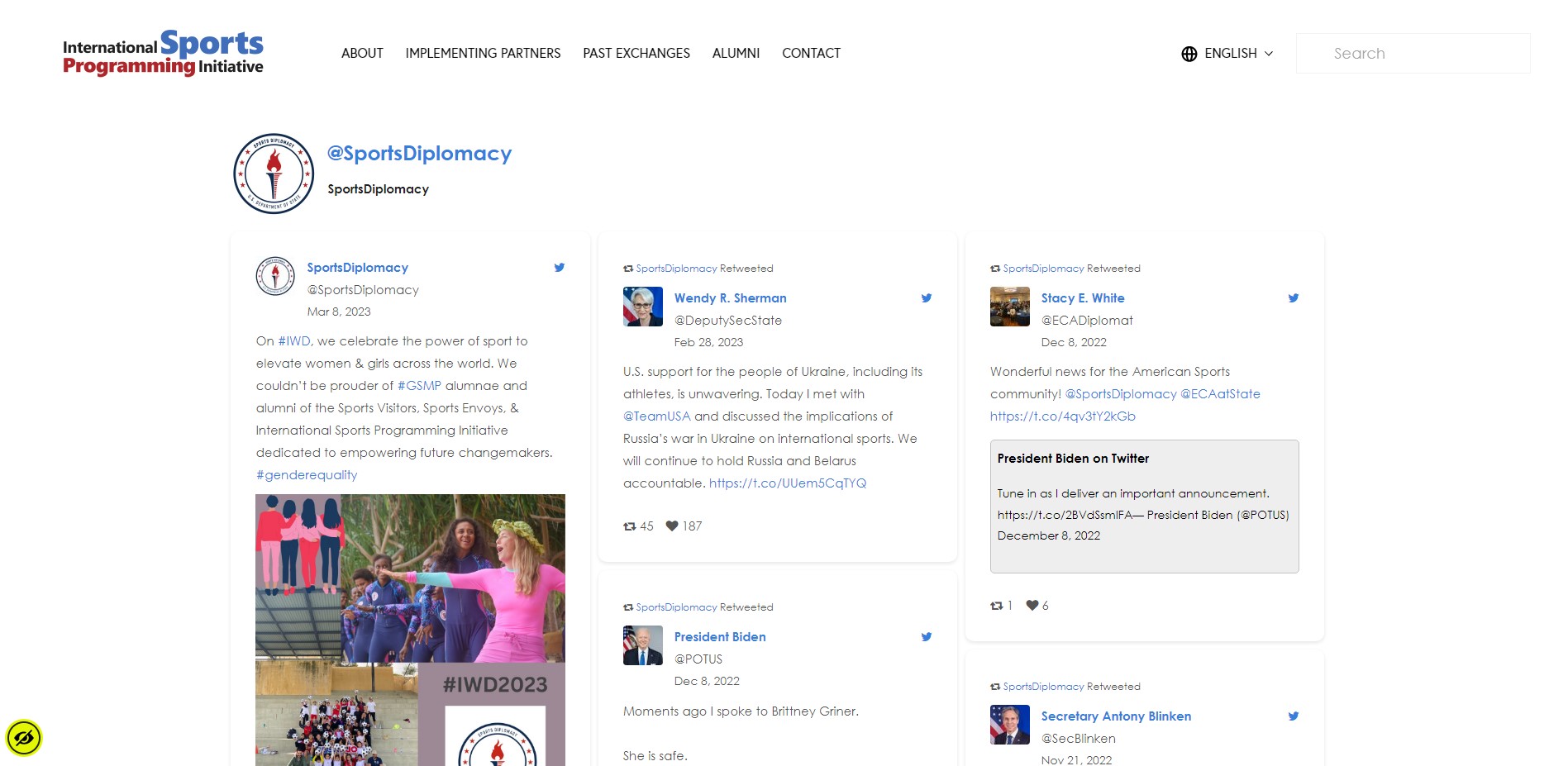Open Stacy E. White profile name link
Viewport: 1568px width, 766px height.
pyautogui.click(x=1083, y=298)
